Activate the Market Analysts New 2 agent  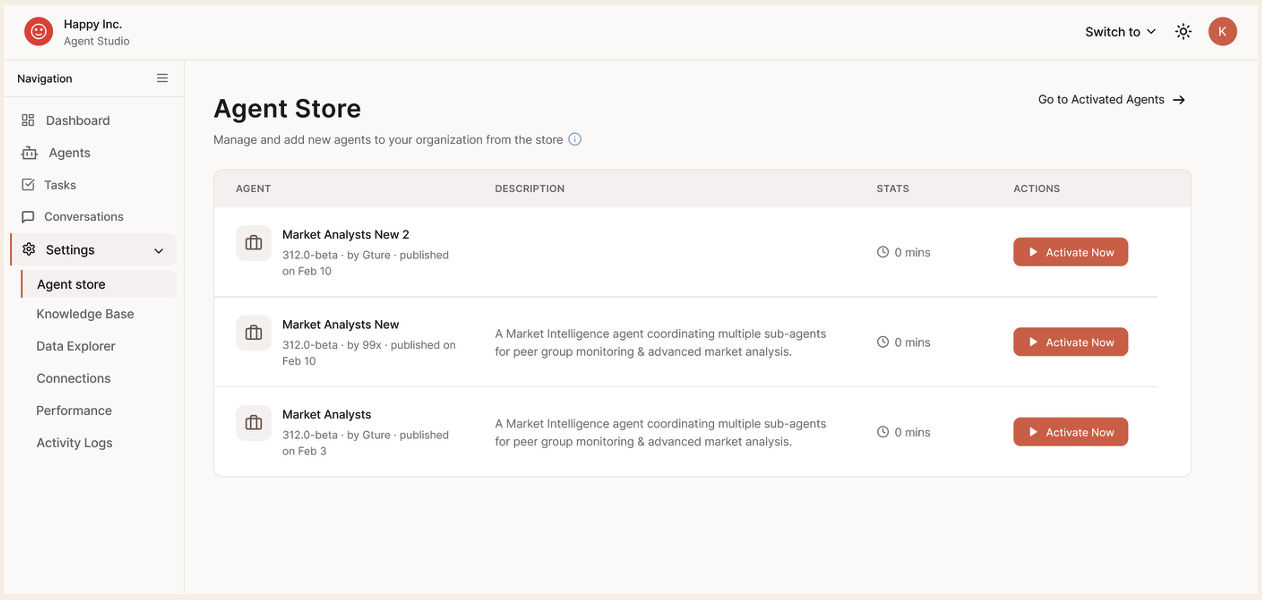coord(1070,252)
